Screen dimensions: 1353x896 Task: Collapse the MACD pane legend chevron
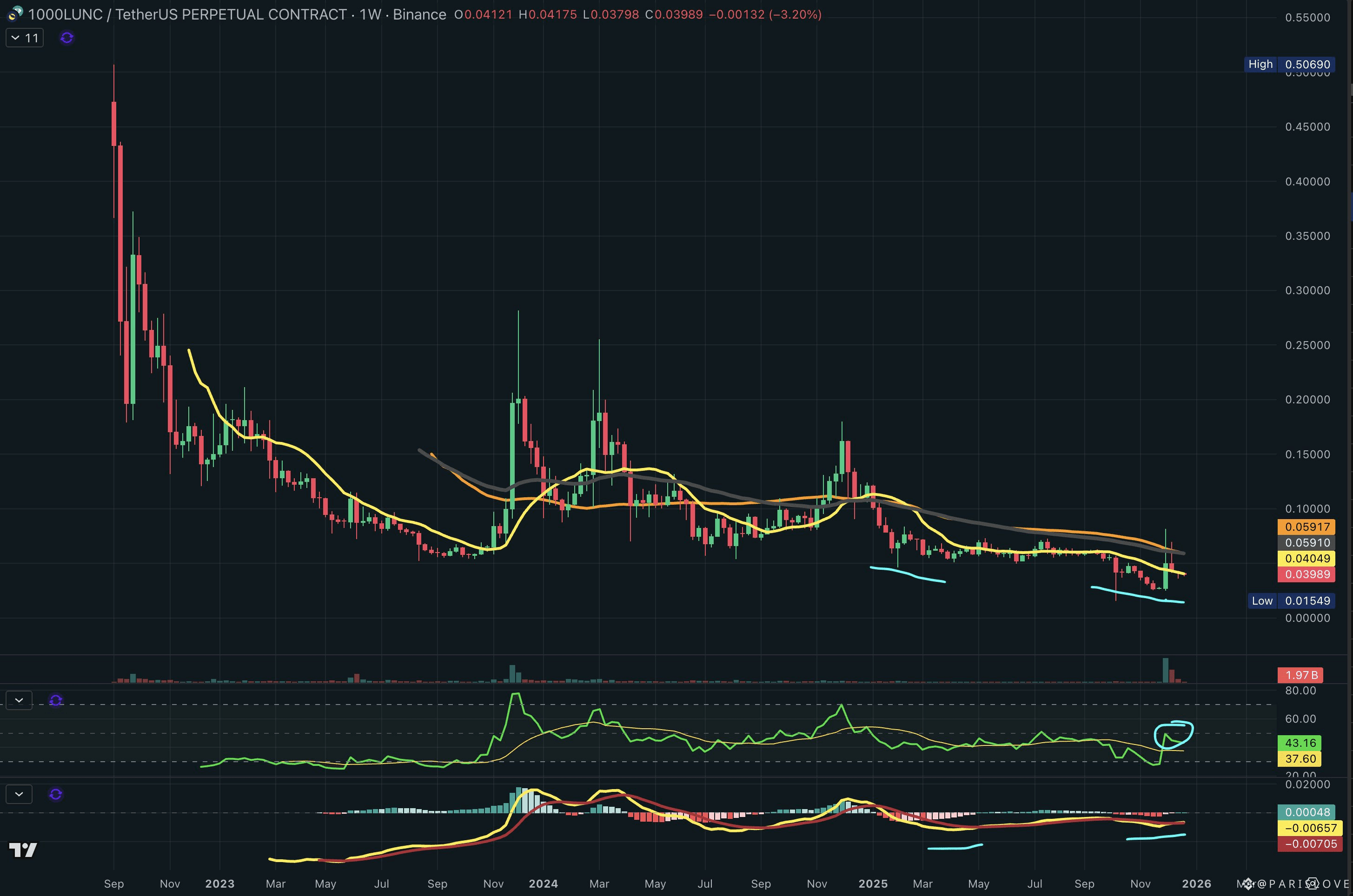pos(19,794)
